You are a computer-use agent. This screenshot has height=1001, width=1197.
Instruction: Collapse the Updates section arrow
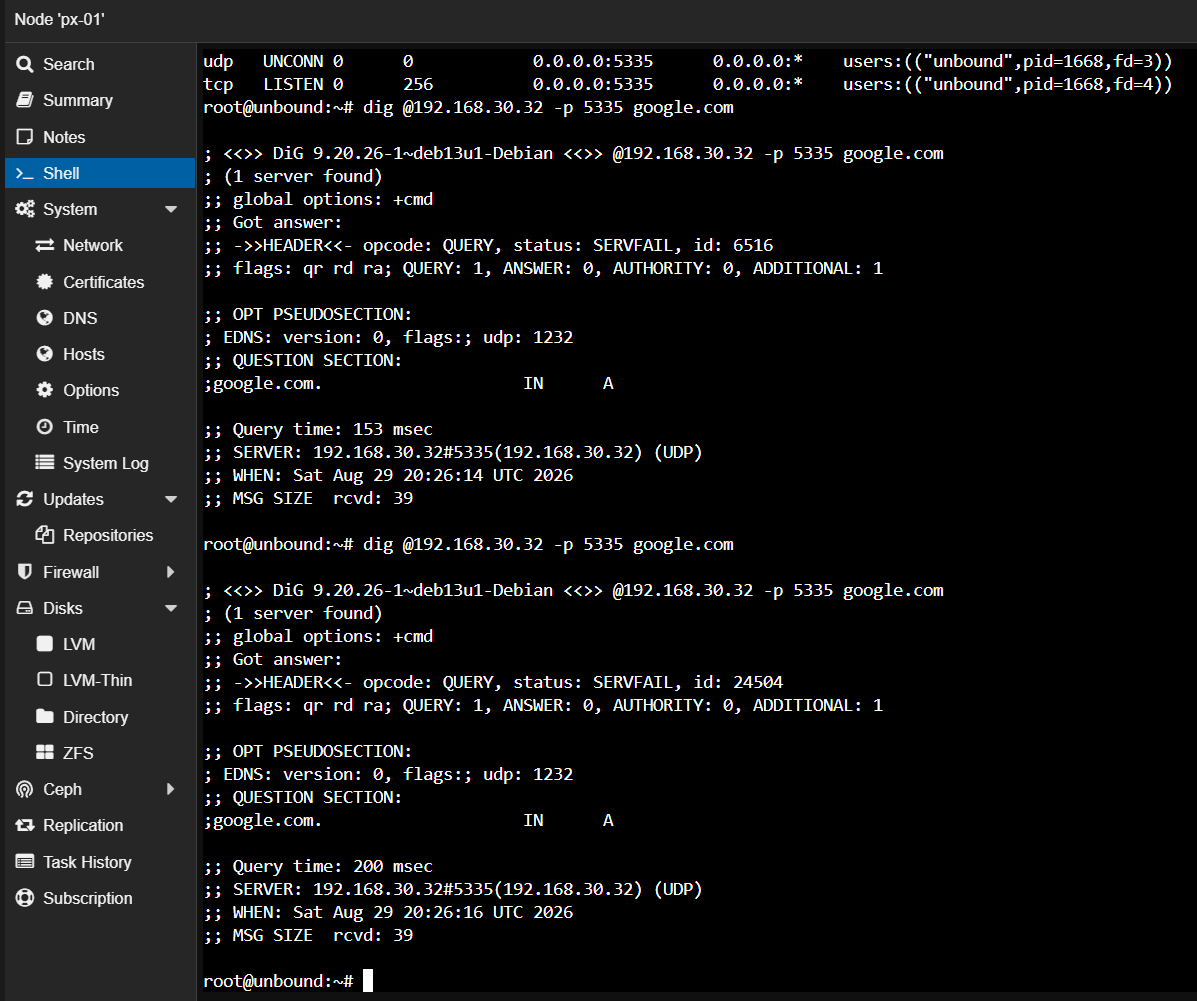171,499
